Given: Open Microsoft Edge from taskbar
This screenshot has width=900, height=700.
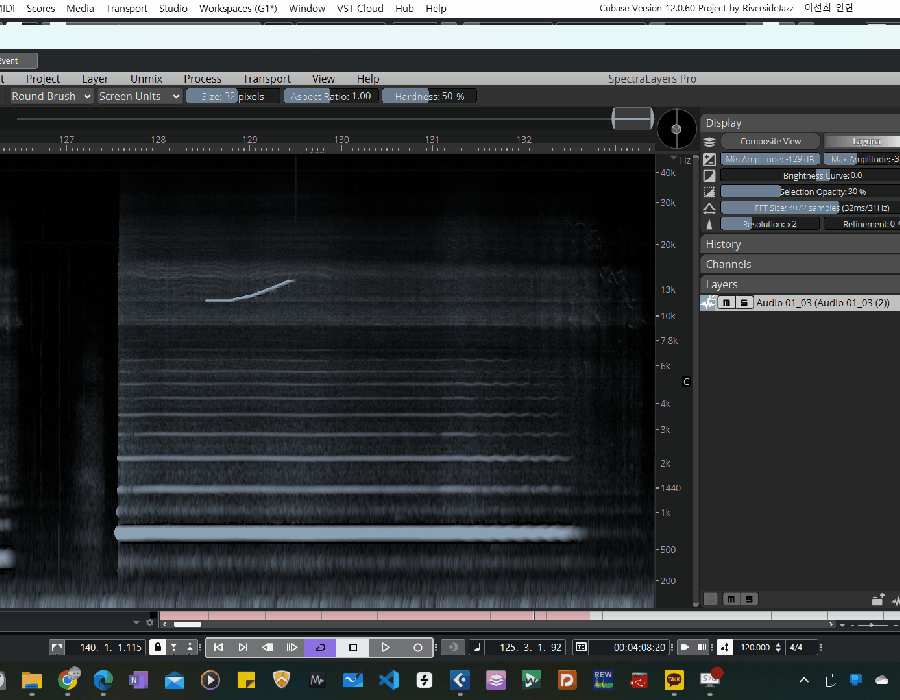Looking at the screenshot, I should point(103,680).
